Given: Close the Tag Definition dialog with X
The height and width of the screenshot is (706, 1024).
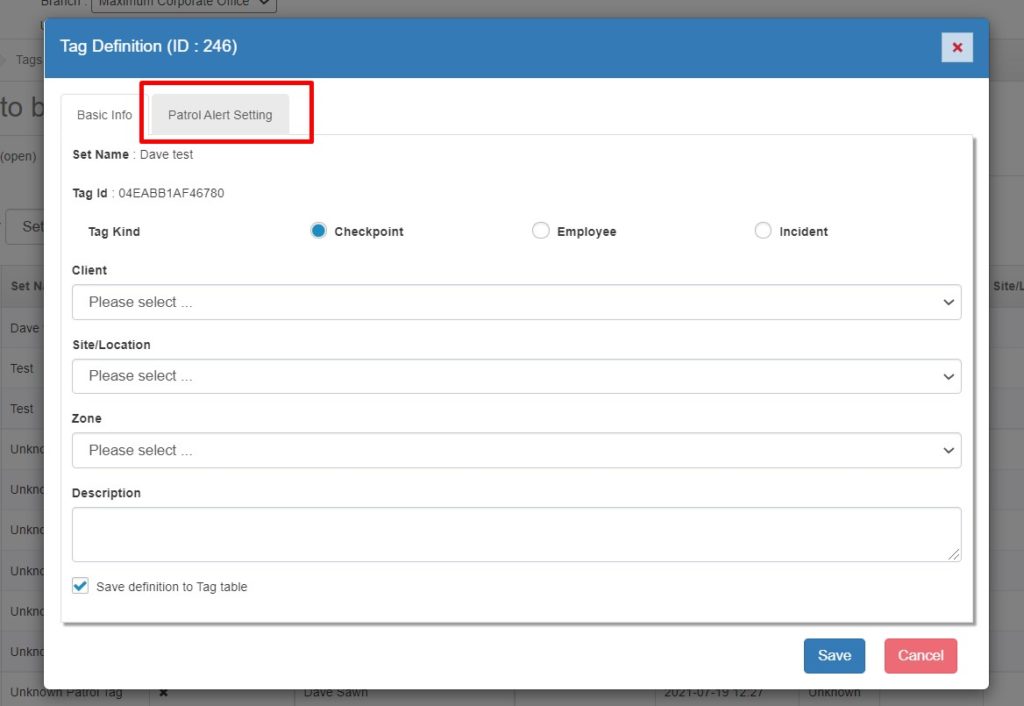Looking at the screenshot, I should point(957,47).
